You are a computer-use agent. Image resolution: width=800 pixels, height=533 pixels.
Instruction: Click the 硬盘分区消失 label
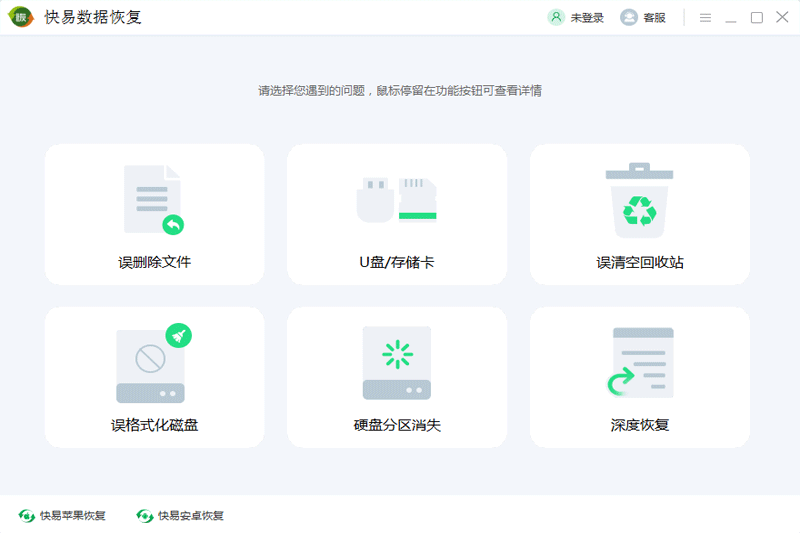point(397,425)
